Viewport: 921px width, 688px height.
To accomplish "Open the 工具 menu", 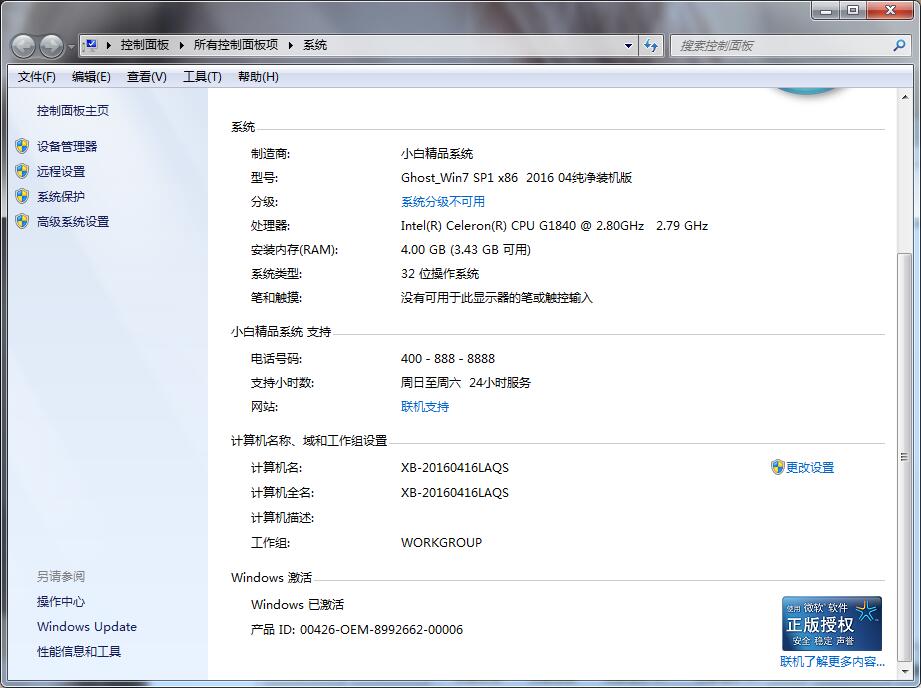I will click(200, 77).
